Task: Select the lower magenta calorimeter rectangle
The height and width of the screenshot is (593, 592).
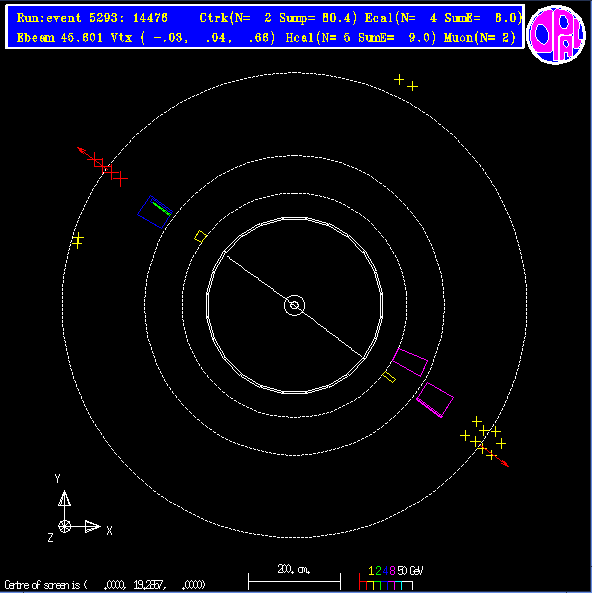Action: 435,400
